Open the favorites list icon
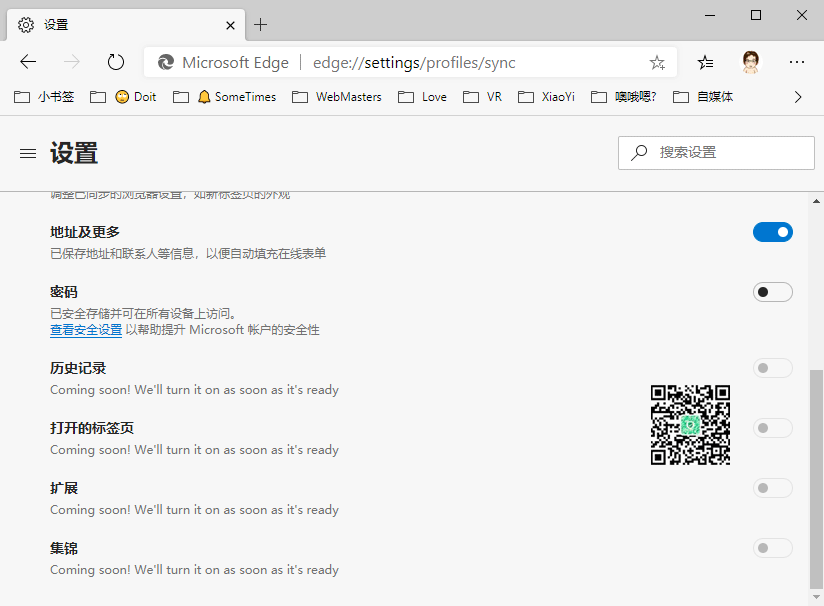Screen dimensions: 824x606 click(x=706, y=62)
